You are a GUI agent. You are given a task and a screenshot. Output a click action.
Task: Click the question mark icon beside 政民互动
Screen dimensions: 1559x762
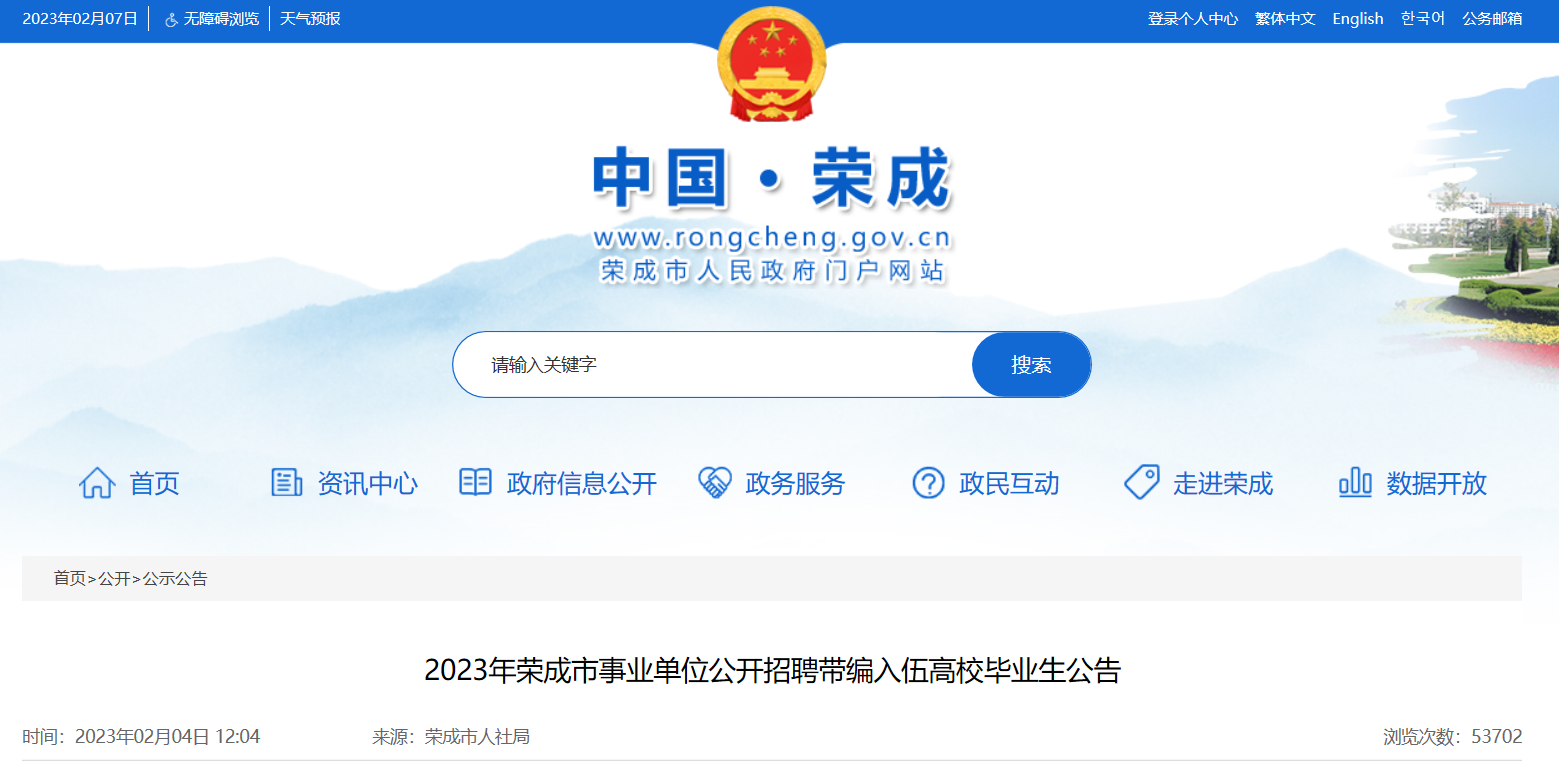coord(928,483)
